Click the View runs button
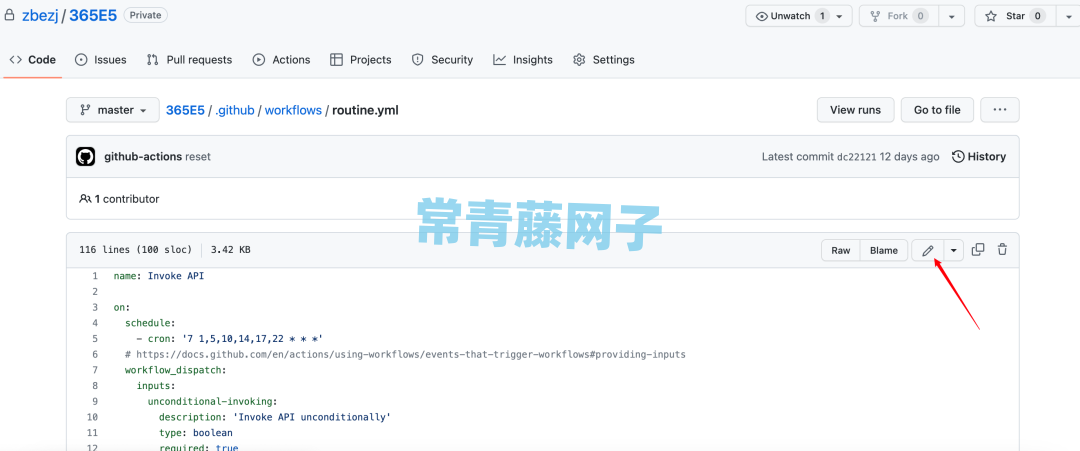 click(x=855, y=110)
